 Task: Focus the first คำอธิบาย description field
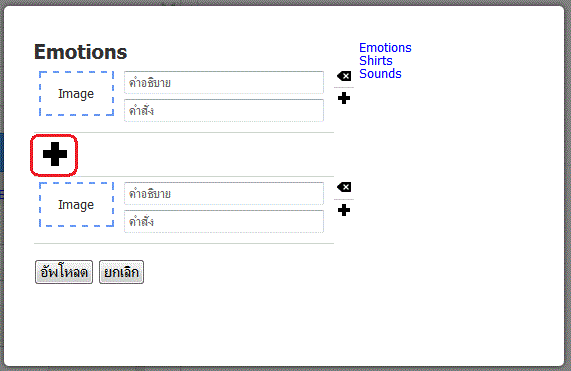224,83
